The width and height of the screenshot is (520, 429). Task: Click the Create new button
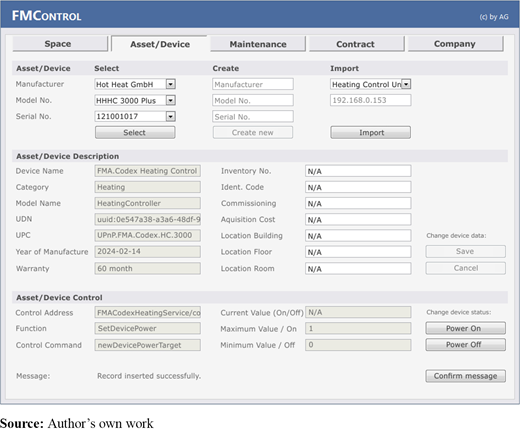253,132
